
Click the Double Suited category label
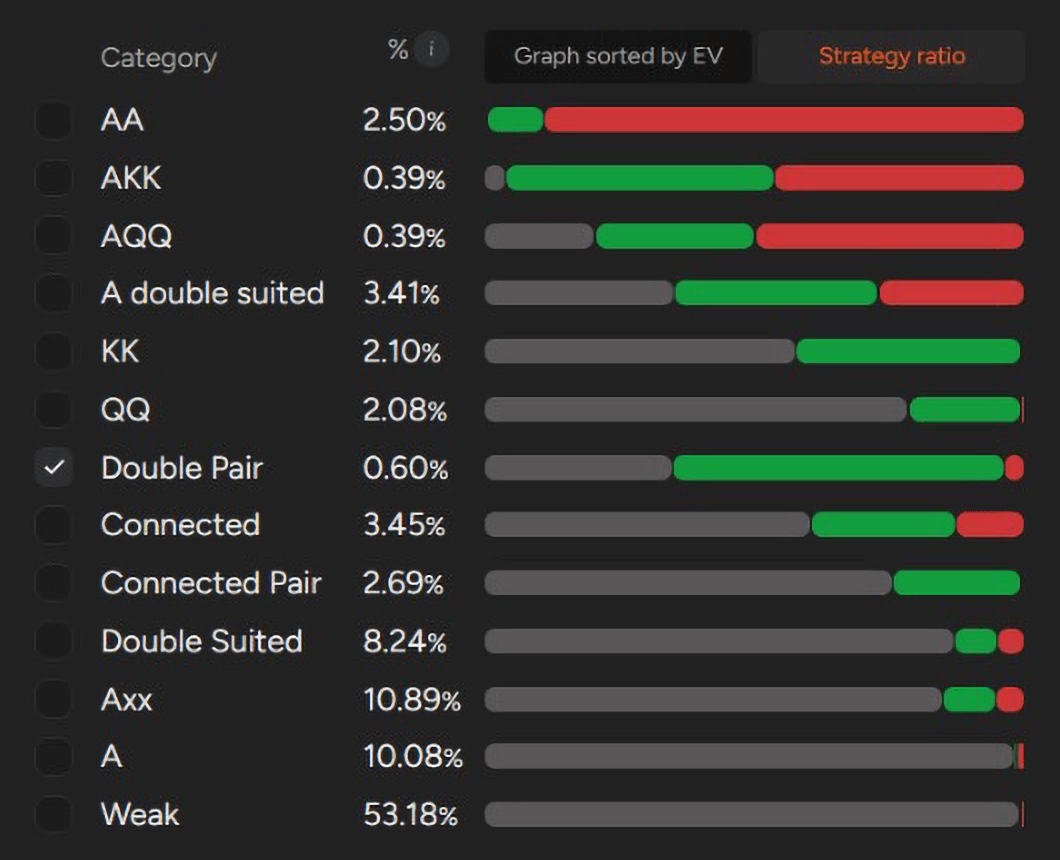[x=201, y=640]
